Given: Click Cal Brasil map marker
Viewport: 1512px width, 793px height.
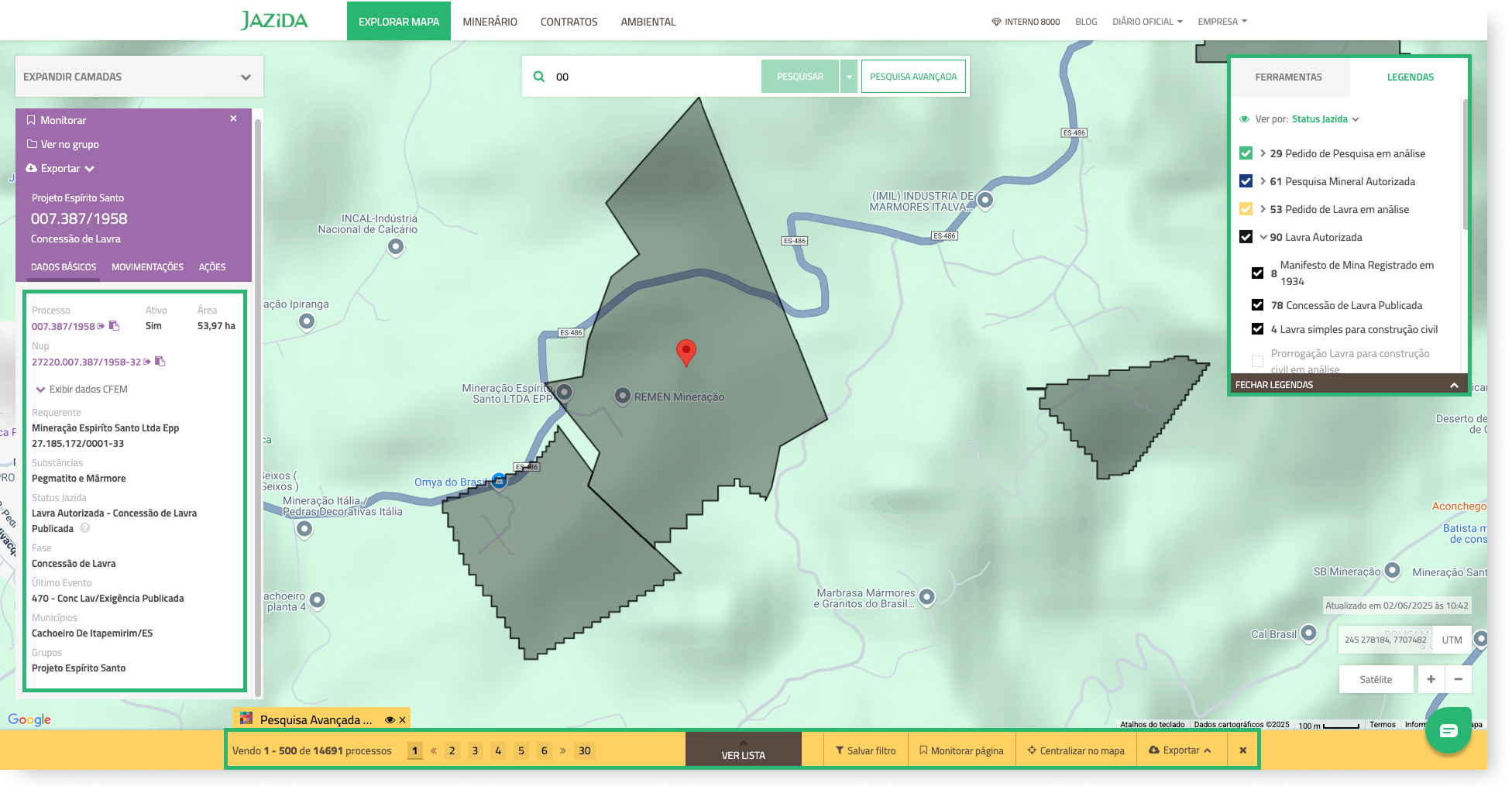Looking at the screenshot, I should pos(1308,633).
